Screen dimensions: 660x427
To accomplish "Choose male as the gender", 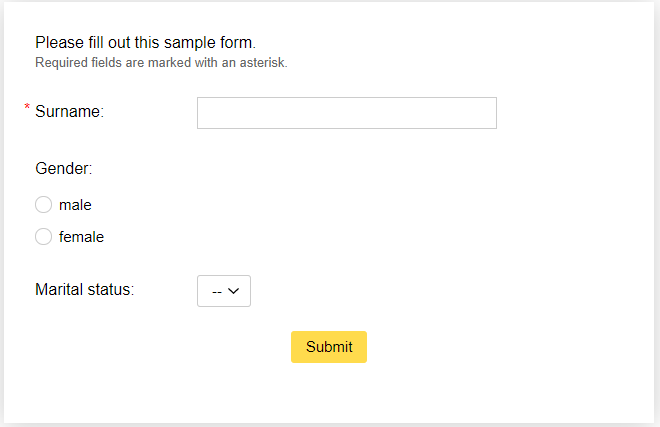I will point(43,205).
